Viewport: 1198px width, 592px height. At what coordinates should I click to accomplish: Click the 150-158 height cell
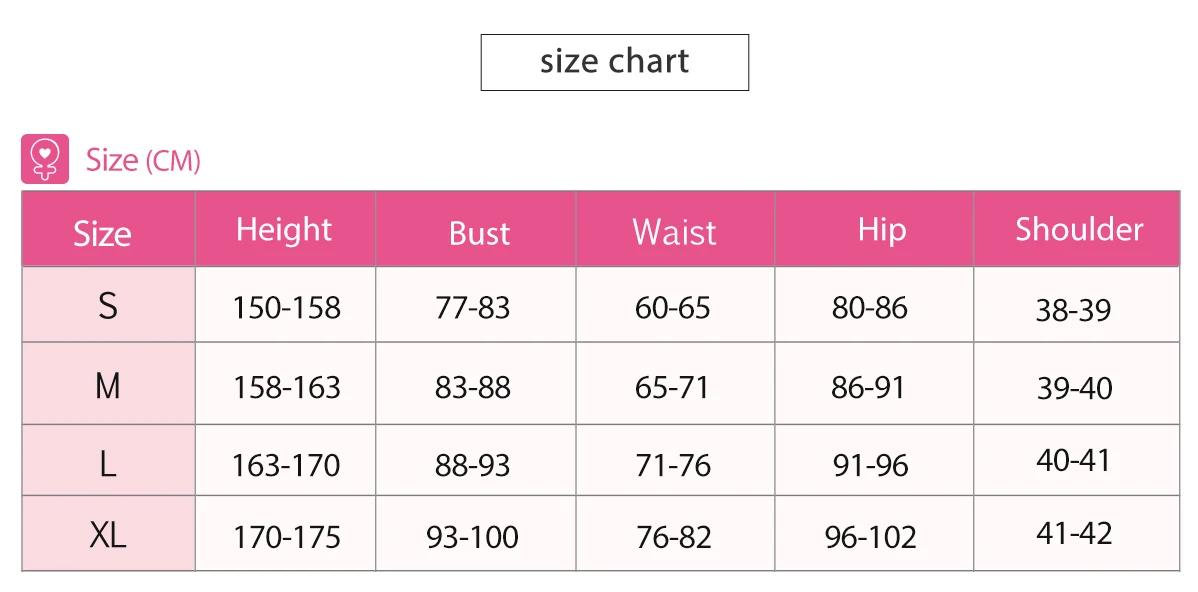[285, 304]
